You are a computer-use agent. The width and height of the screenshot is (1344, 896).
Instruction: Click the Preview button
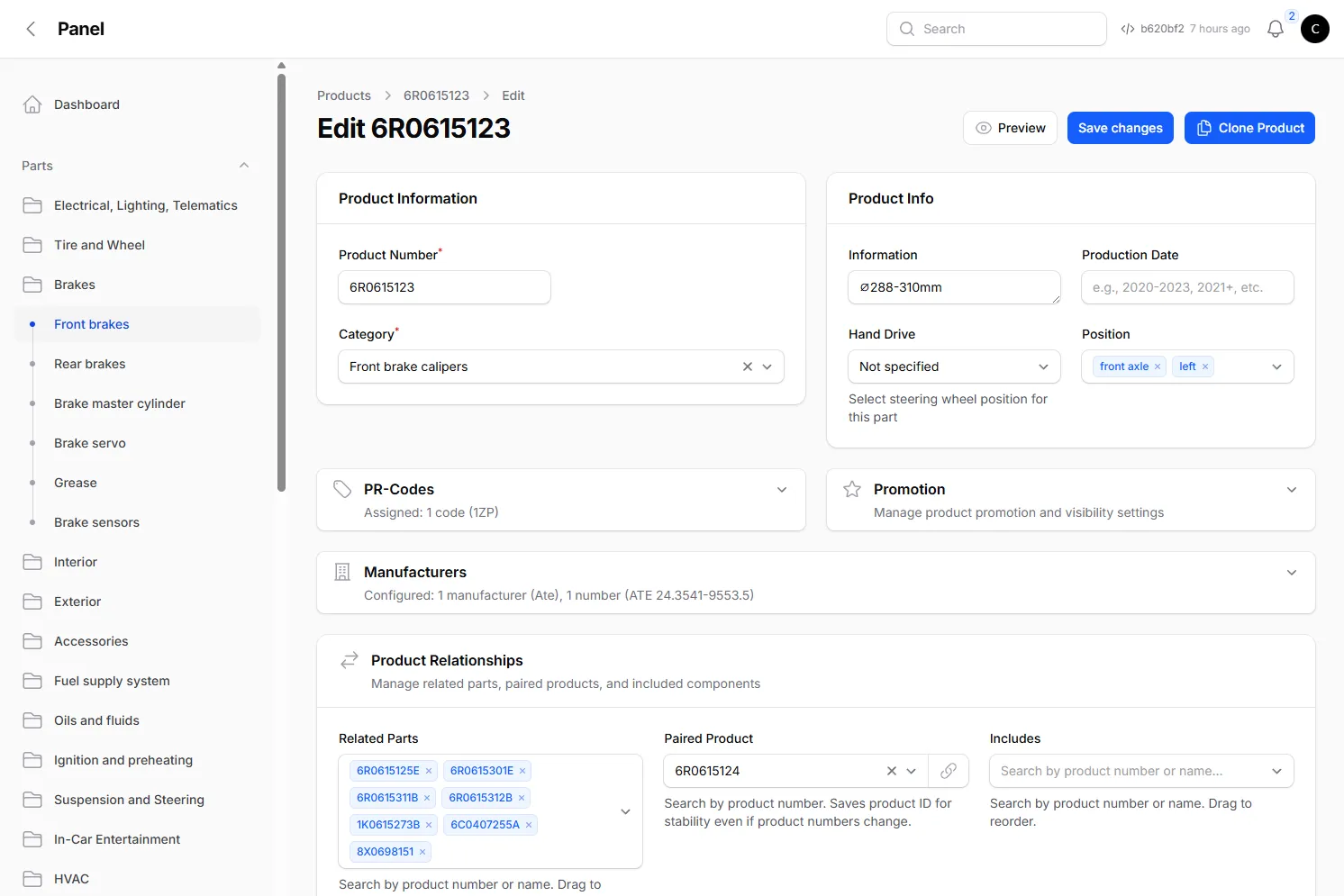pos(1010,128)
